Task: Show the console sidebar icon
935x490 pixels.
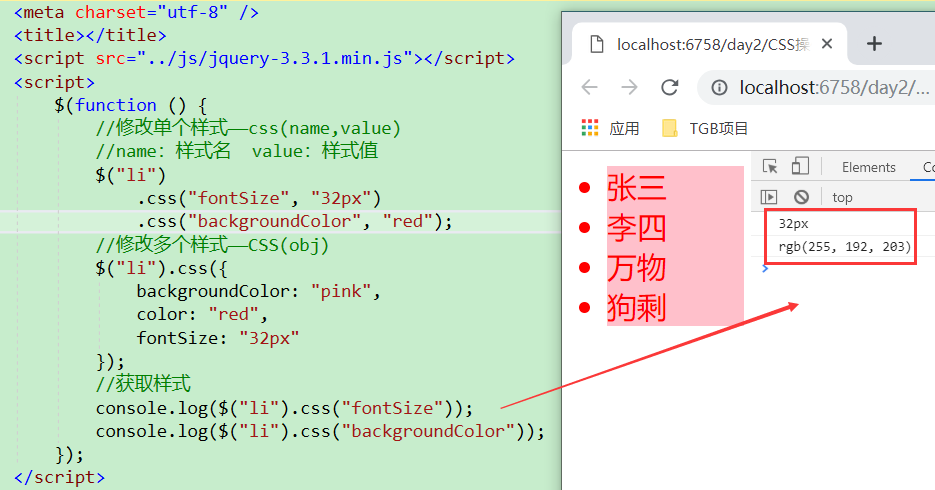Action: point(769,197)
